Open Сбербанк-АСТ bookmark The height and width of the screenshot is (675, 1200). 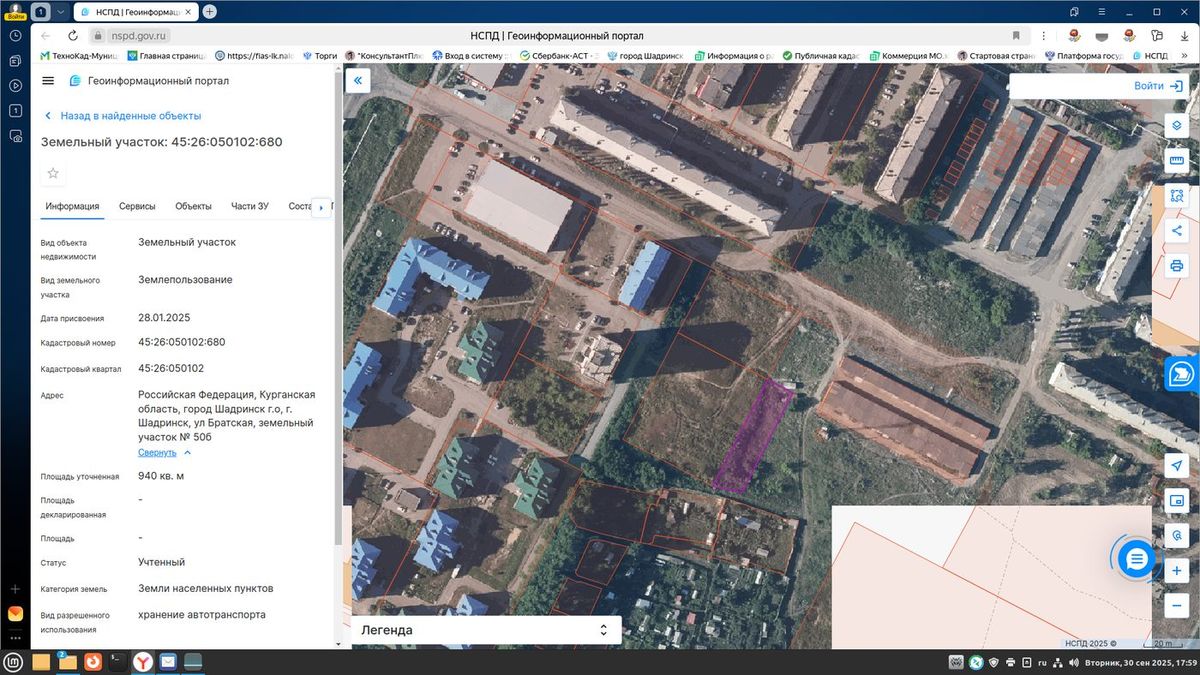pyautogui.click(x=555, y=56)
